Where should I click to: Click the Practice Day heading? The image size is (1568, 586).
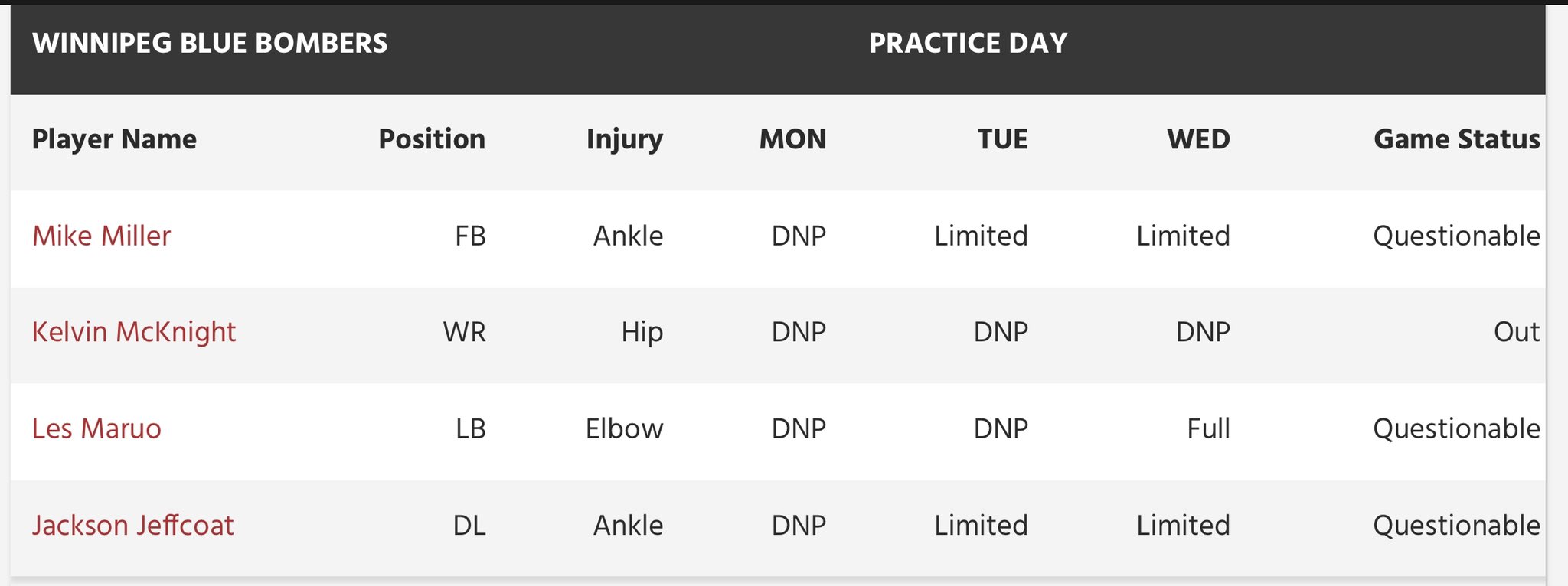(x=968, y=43)
